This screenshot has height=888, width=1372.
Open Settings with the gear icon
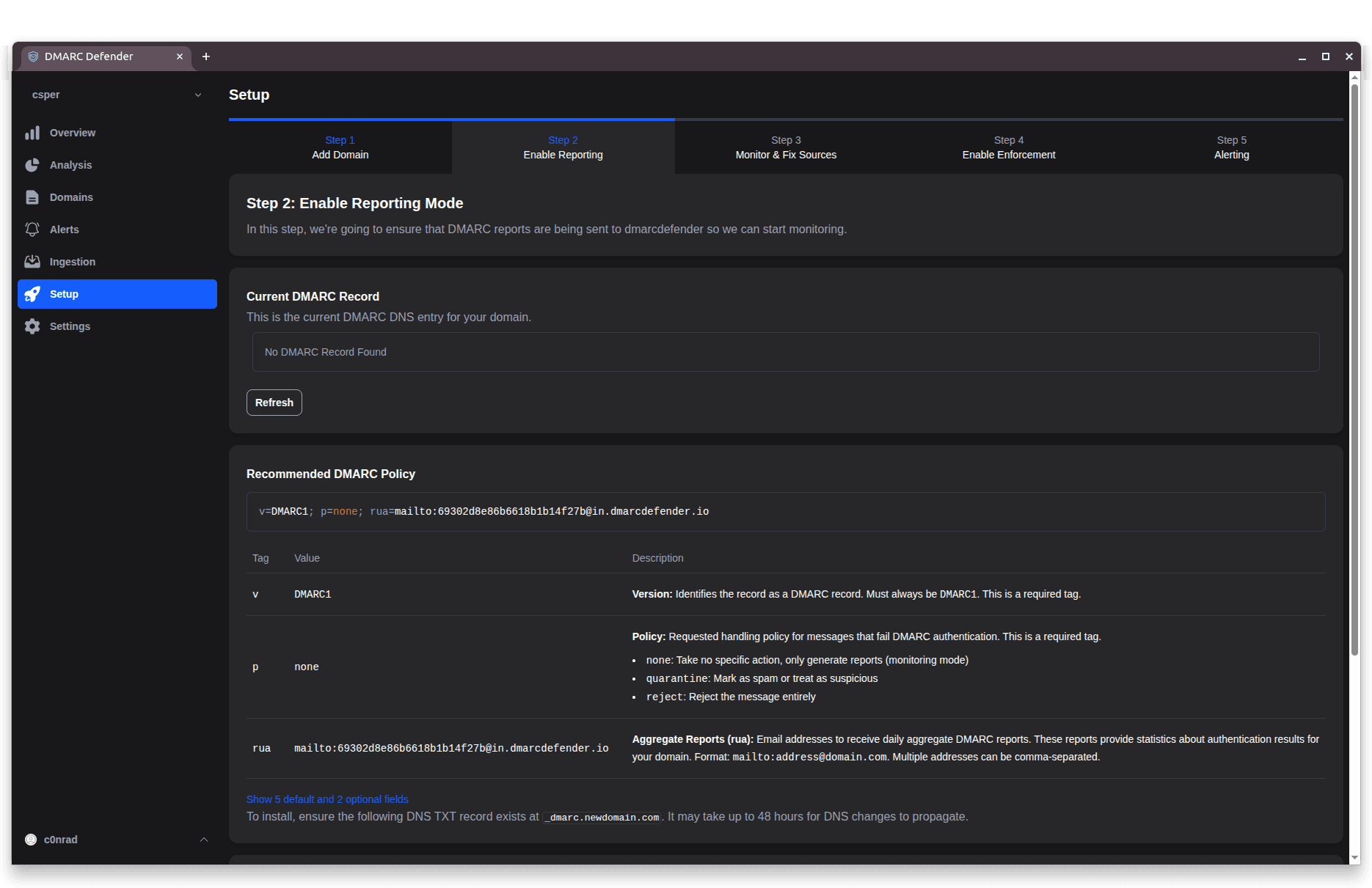coord(32,326)
